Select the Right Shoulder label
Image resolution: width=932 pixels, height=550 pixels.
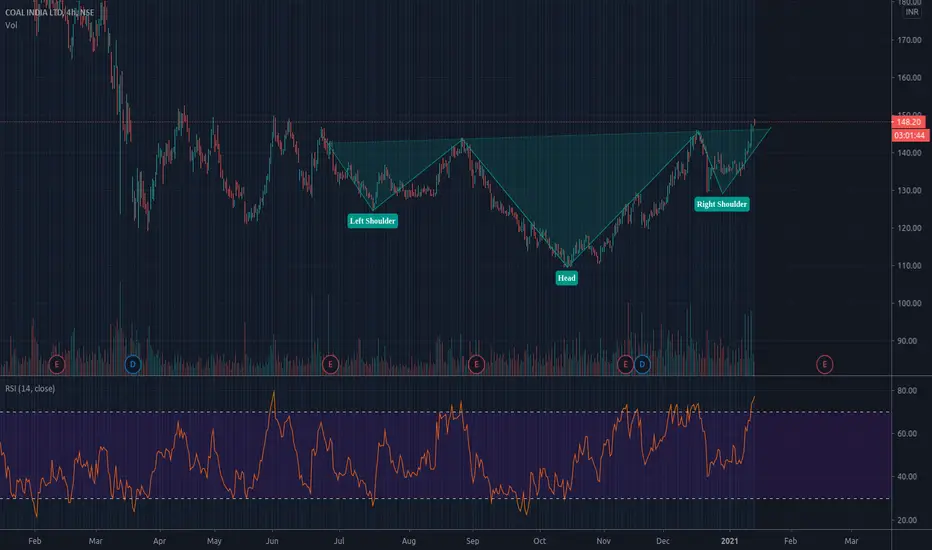point(722,204)
